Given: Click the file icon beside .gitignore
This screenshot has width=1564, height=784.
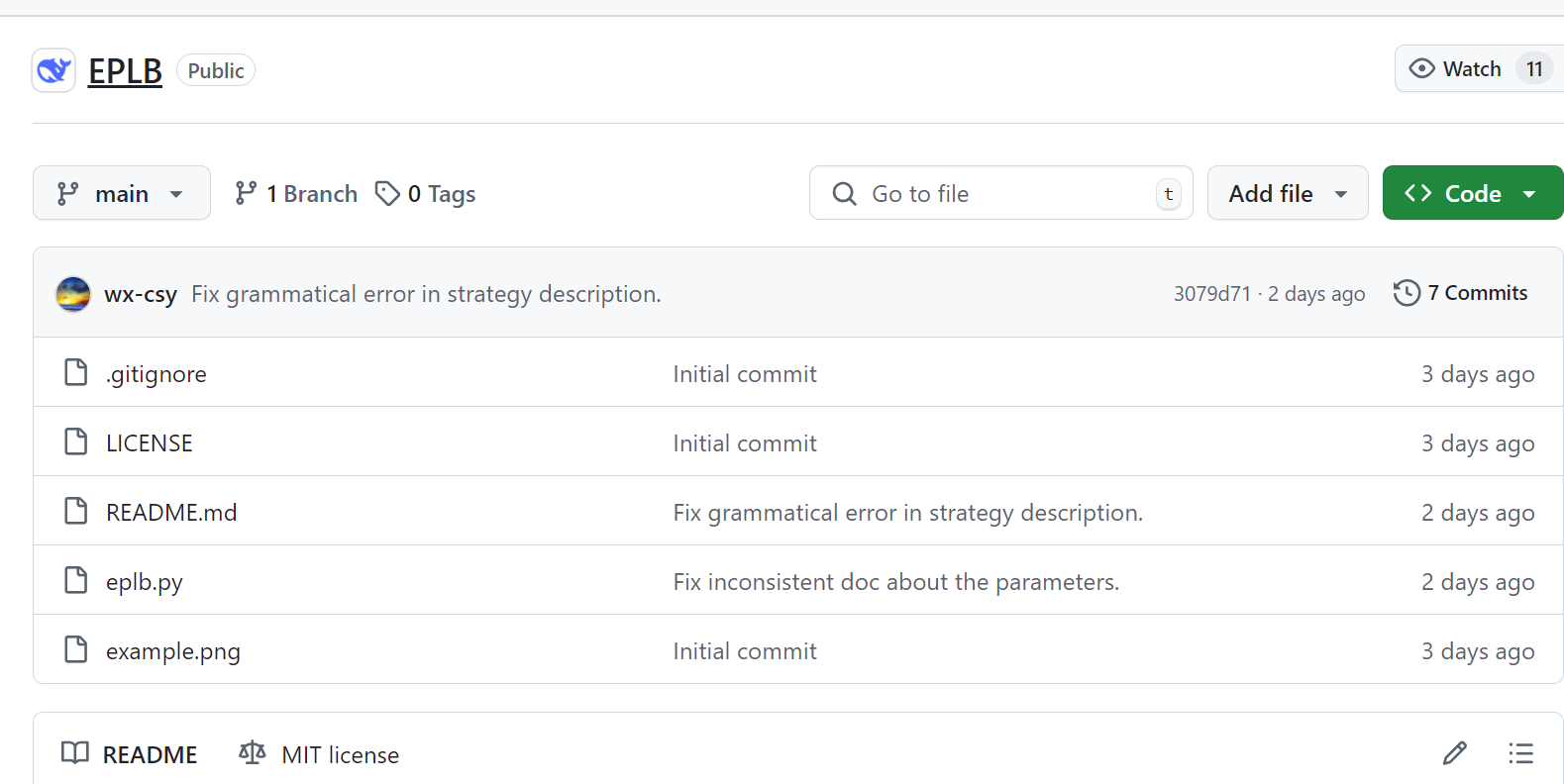Looking at the screenshot, I should pyautogui.click(x=75, y=372).
